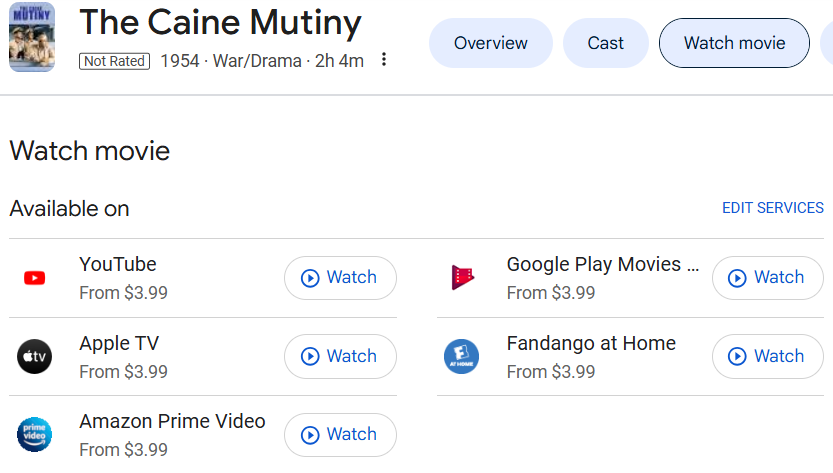Click the Fandango at Home logo icon
Screen dimensions: 833x473
coord(462,356)
